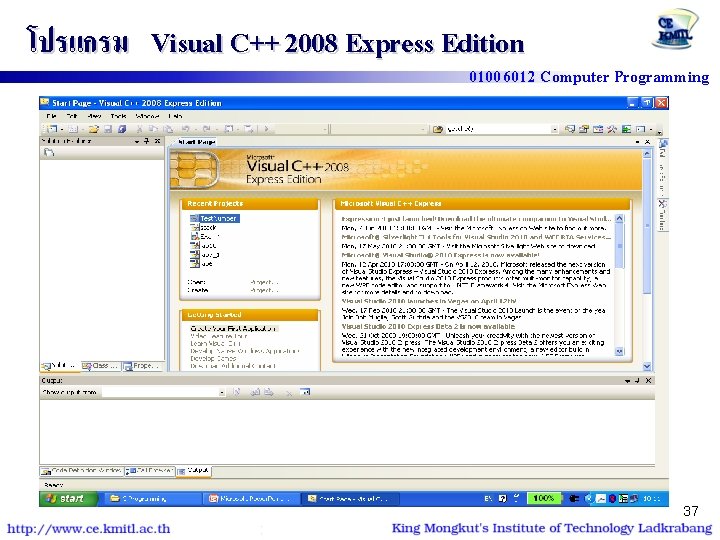The image size is (720, 540).
Task: Click the Paste icon in toolbar
Action: click(x=168, y=129)
